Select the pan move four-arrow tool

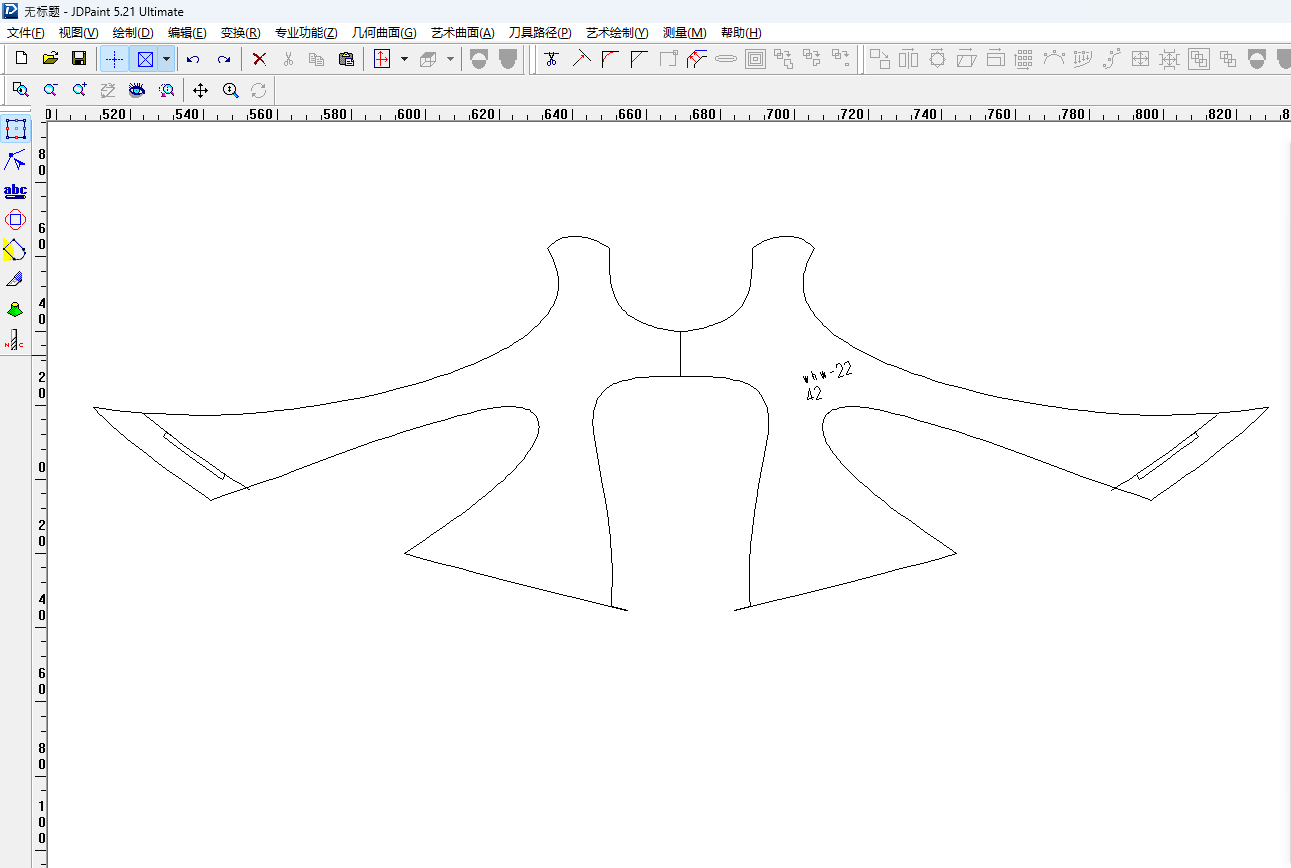(200, 90)
